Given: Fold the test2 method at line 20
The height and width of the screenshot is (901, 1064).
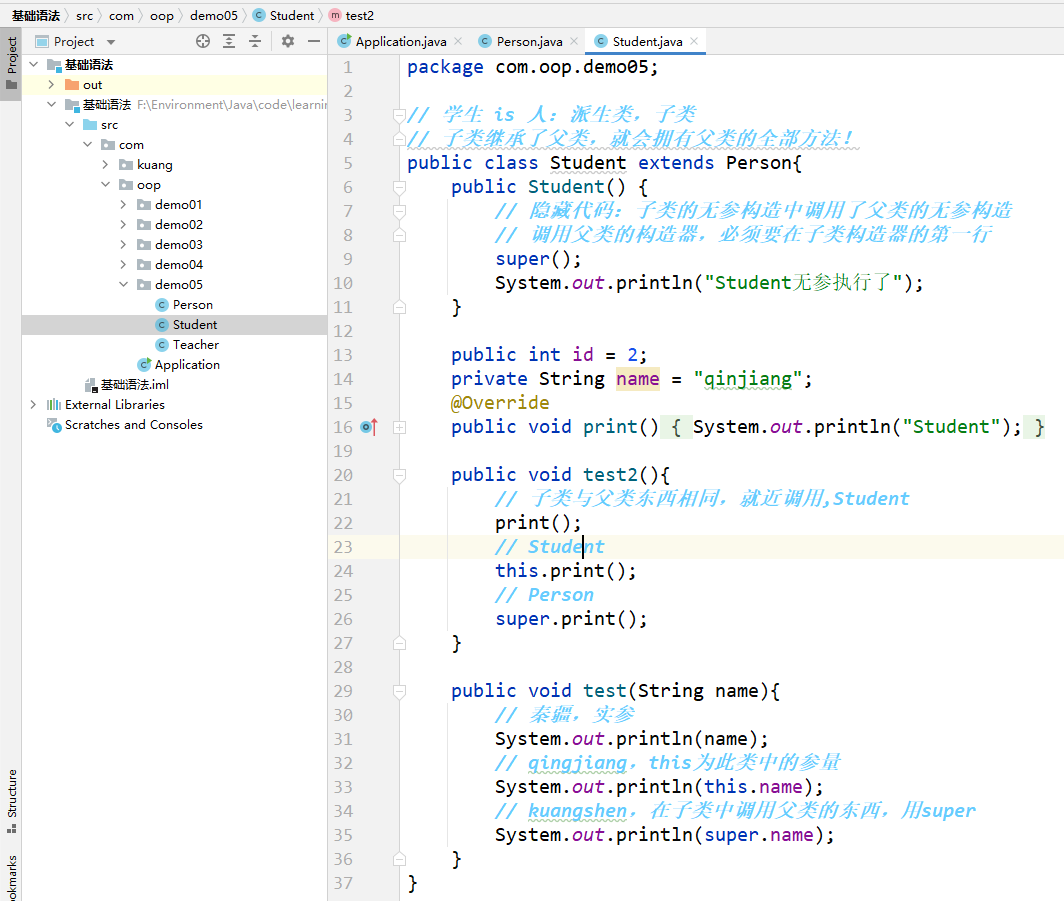Looking at the screenshot, I should [x=400, y=475].
